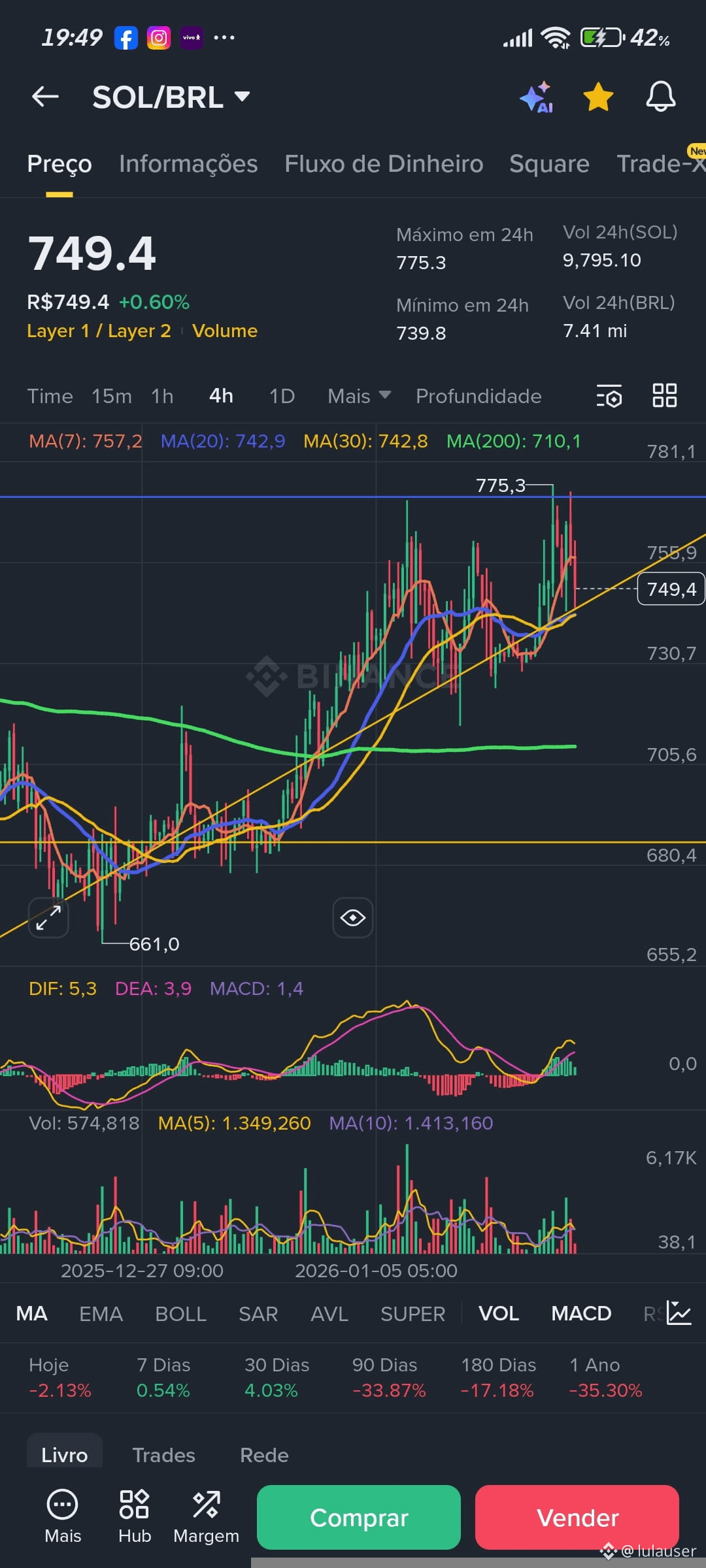Open price alerts bell icon
Viewport: 706px width, 1568px height.
[661, 97]
